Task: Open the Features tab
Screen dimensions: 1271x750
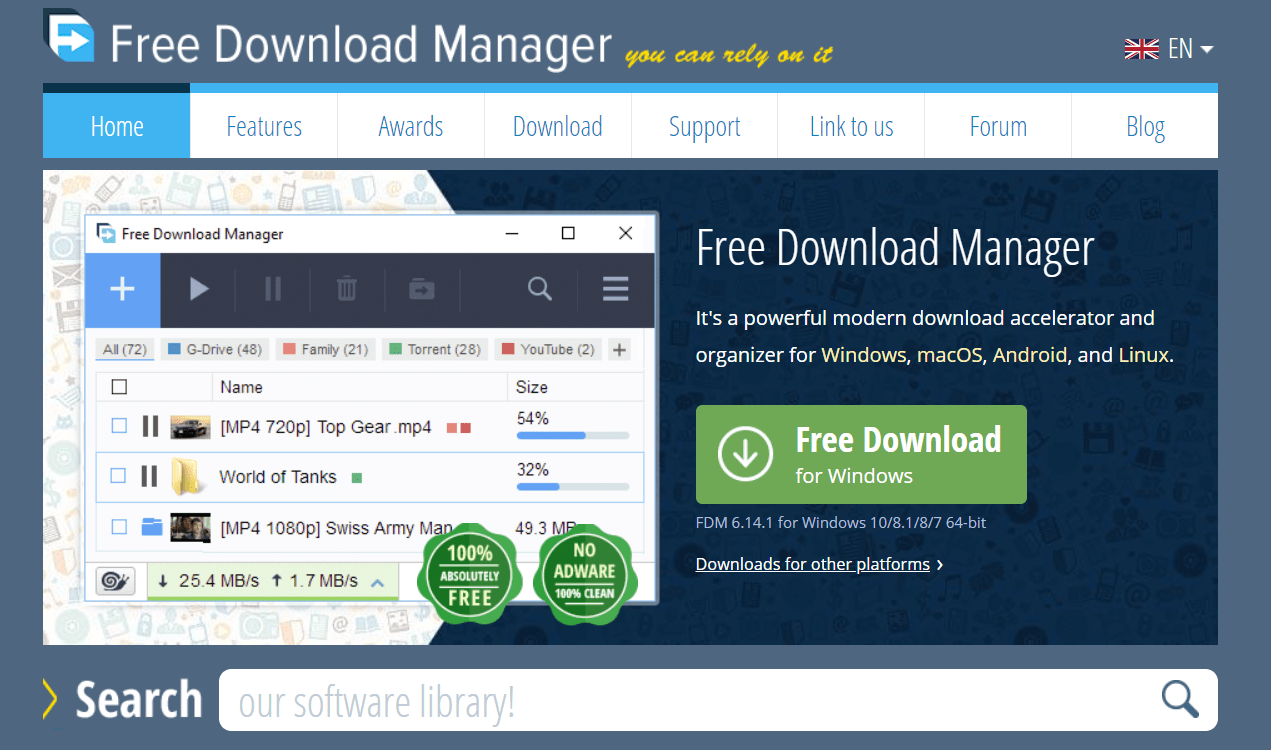Action: (x=264, y=126)
